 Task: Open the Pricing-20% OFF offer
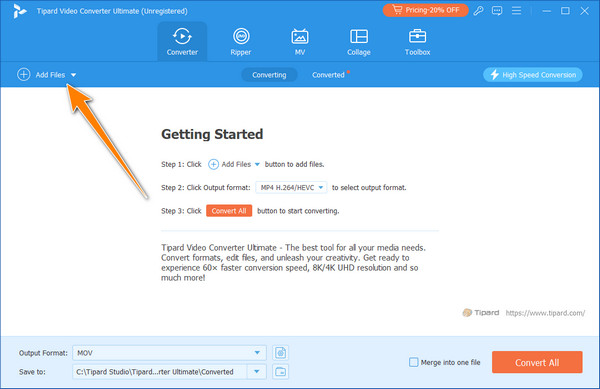(426, 10)
